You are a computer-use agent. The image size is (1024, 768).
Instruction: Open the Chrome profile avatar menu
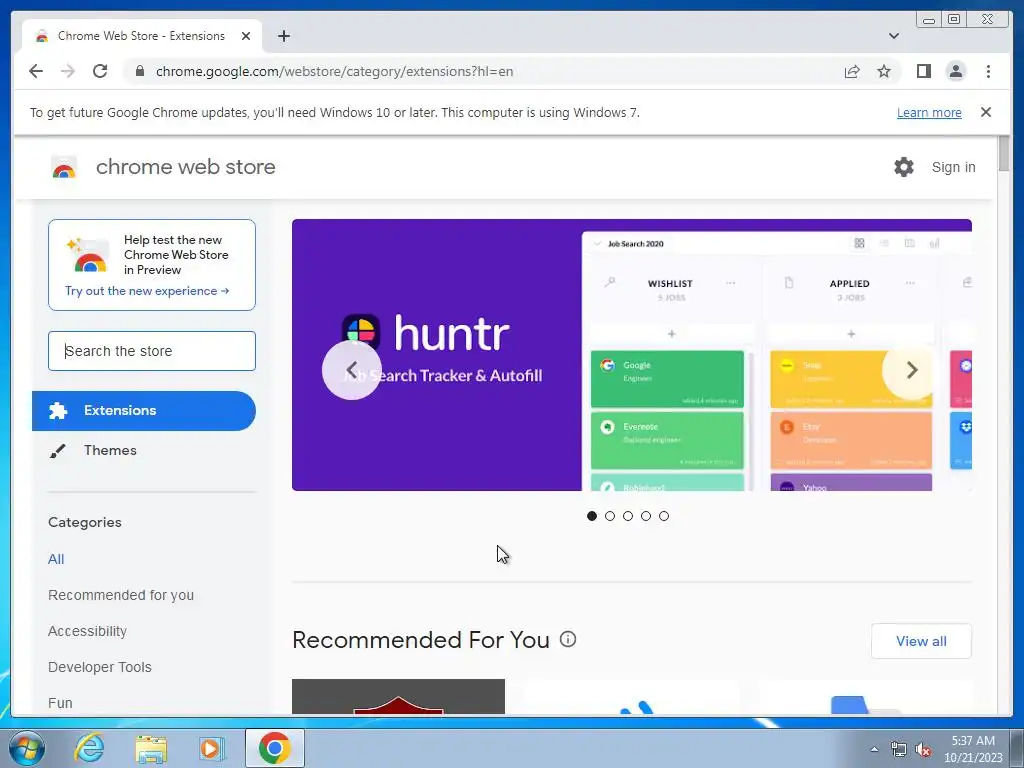click(955, 71)
